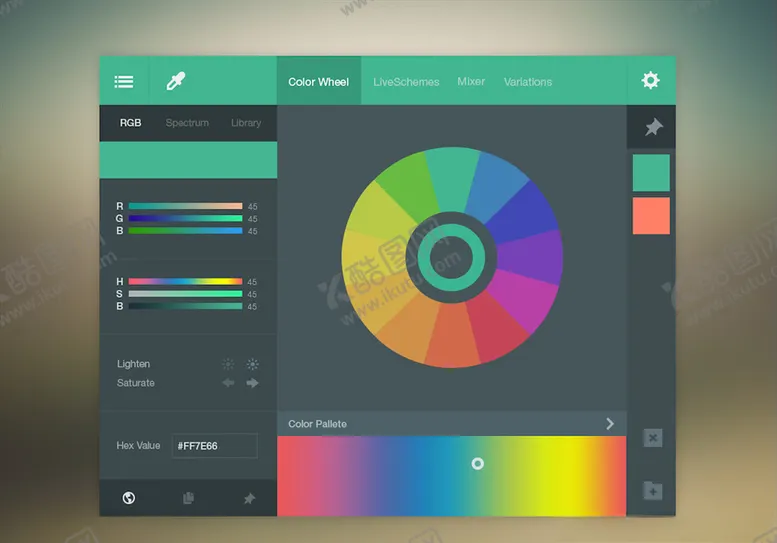Select the Spectrum tab

point(187,123)
